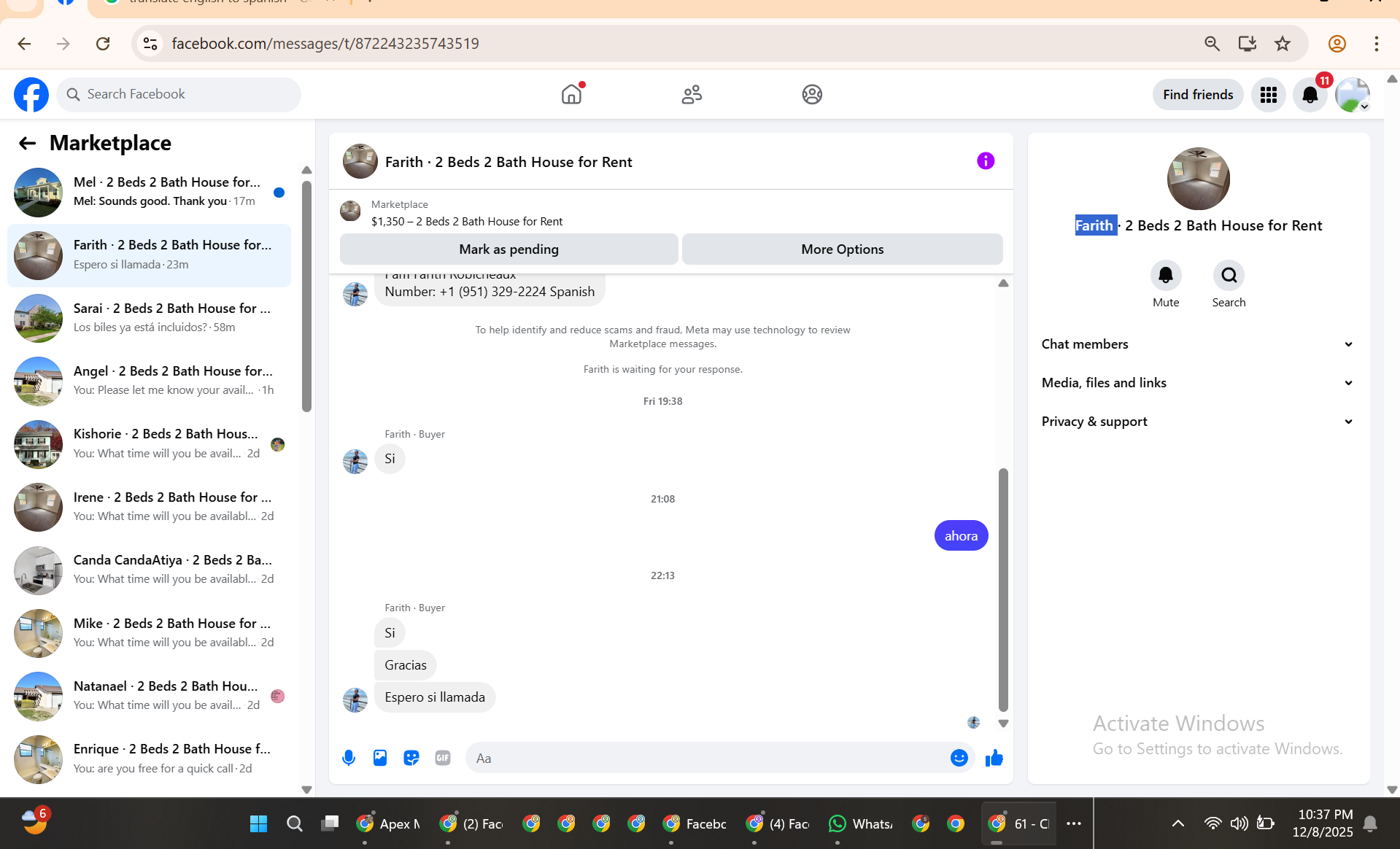Click the chat messages scrollbar thumb
Viewport: 1400px width, 849px height.
(1003, 589)
